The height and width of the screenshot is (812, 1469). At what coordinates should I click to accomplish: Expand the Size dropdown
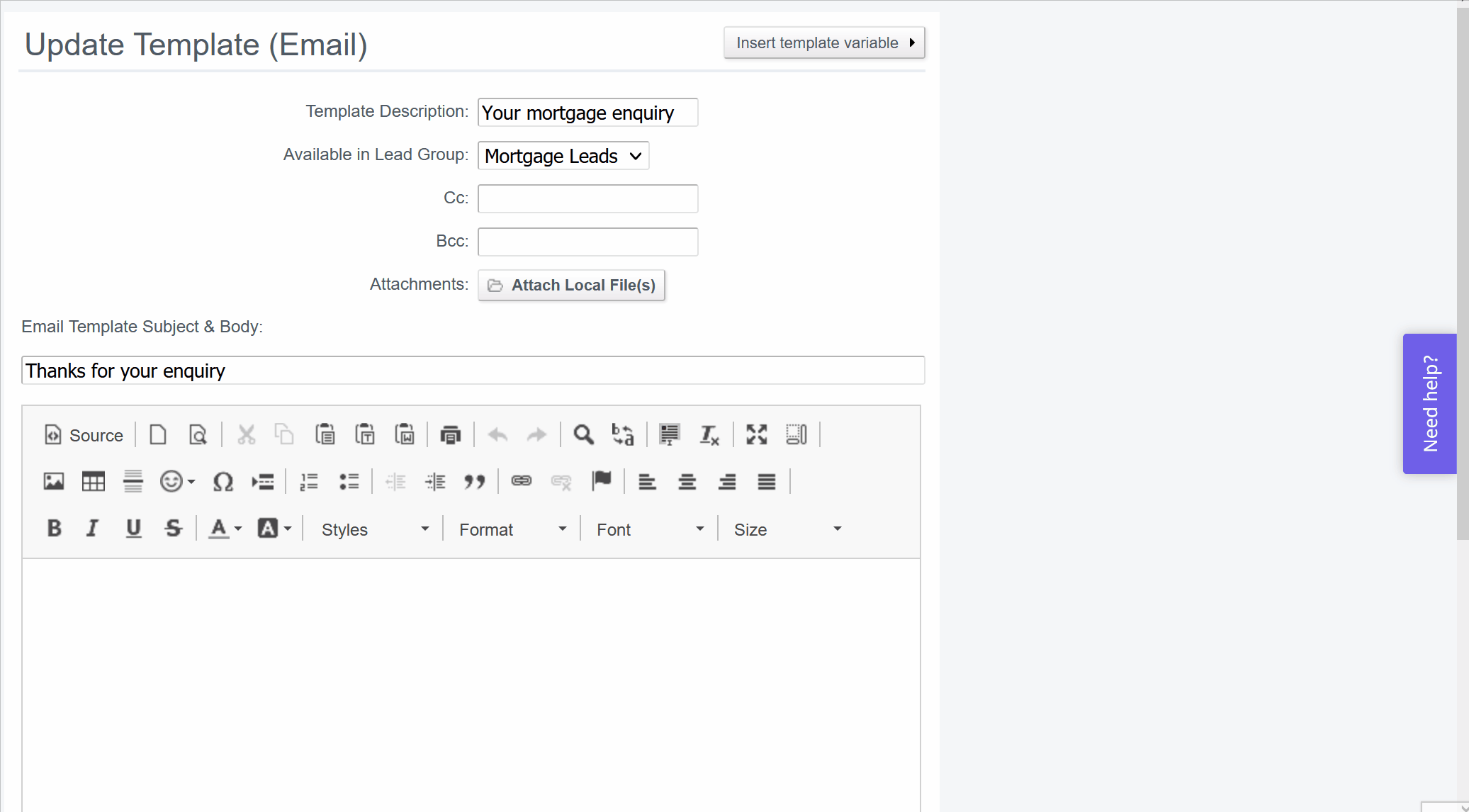(788, 529)
